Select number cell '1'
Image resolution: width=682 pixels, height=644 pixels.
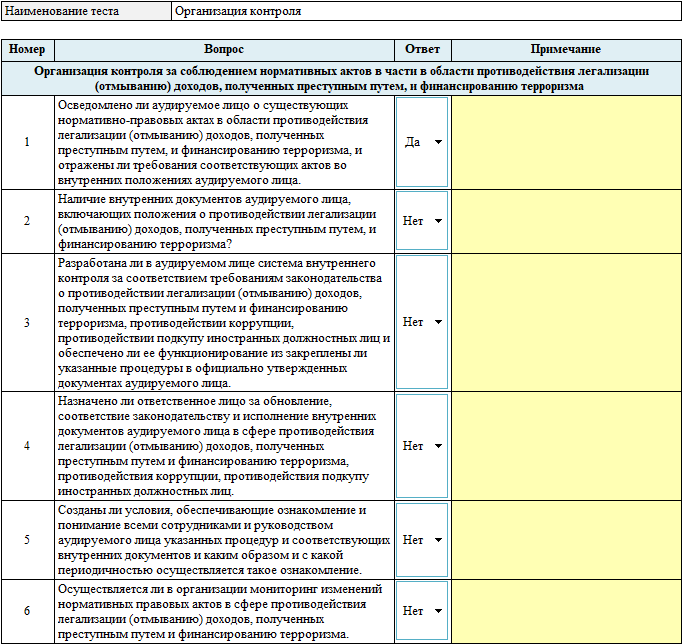click(x=27, y=142)
